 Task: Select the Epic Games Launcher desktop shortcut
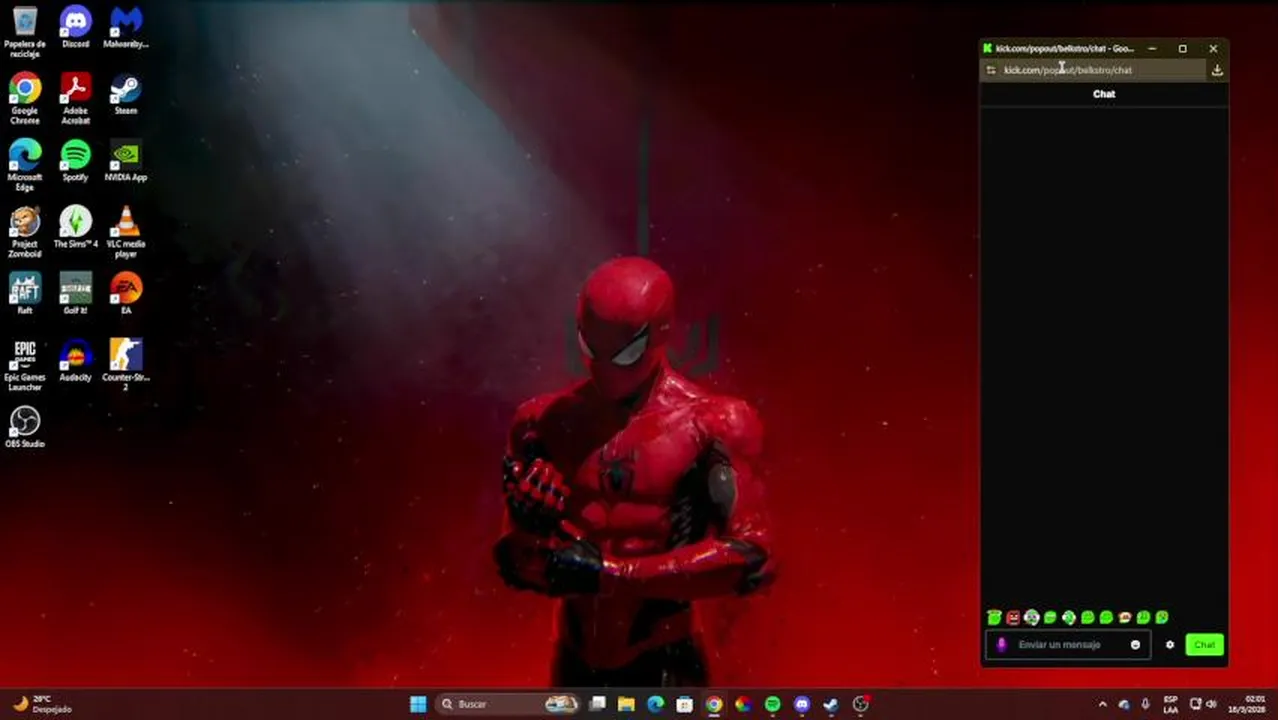(25, 365)
